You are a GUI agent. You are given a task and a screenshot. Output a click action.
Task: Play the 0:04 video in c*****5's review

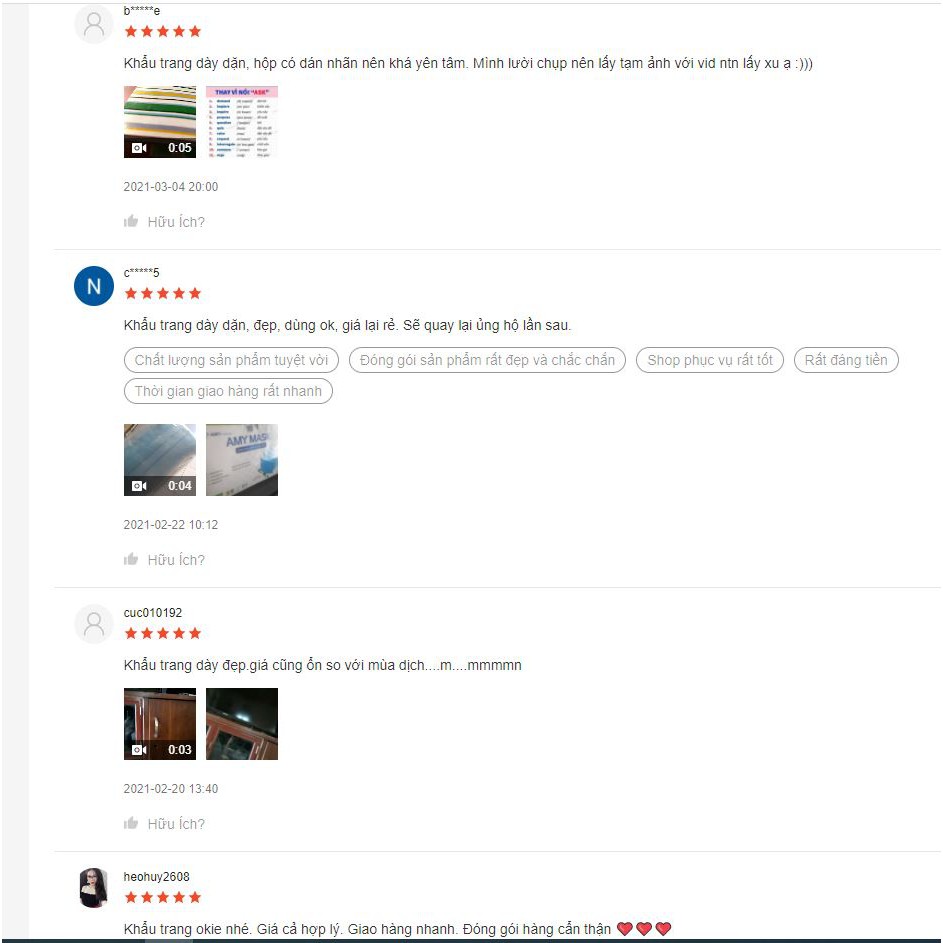click(160, 460)
